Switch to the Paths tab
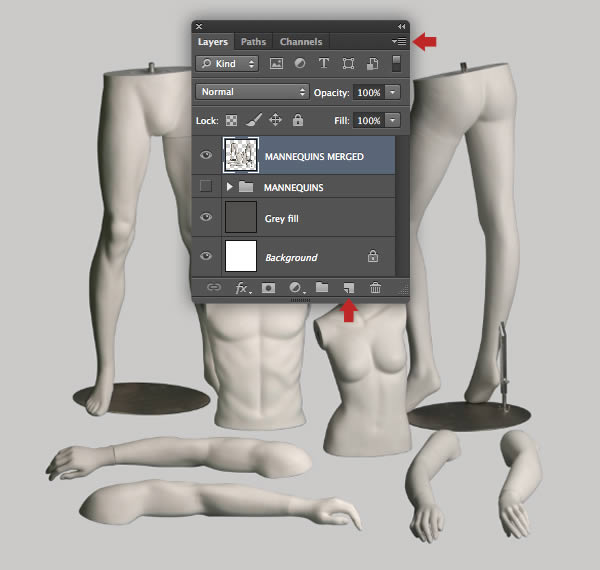 (253, 42)
